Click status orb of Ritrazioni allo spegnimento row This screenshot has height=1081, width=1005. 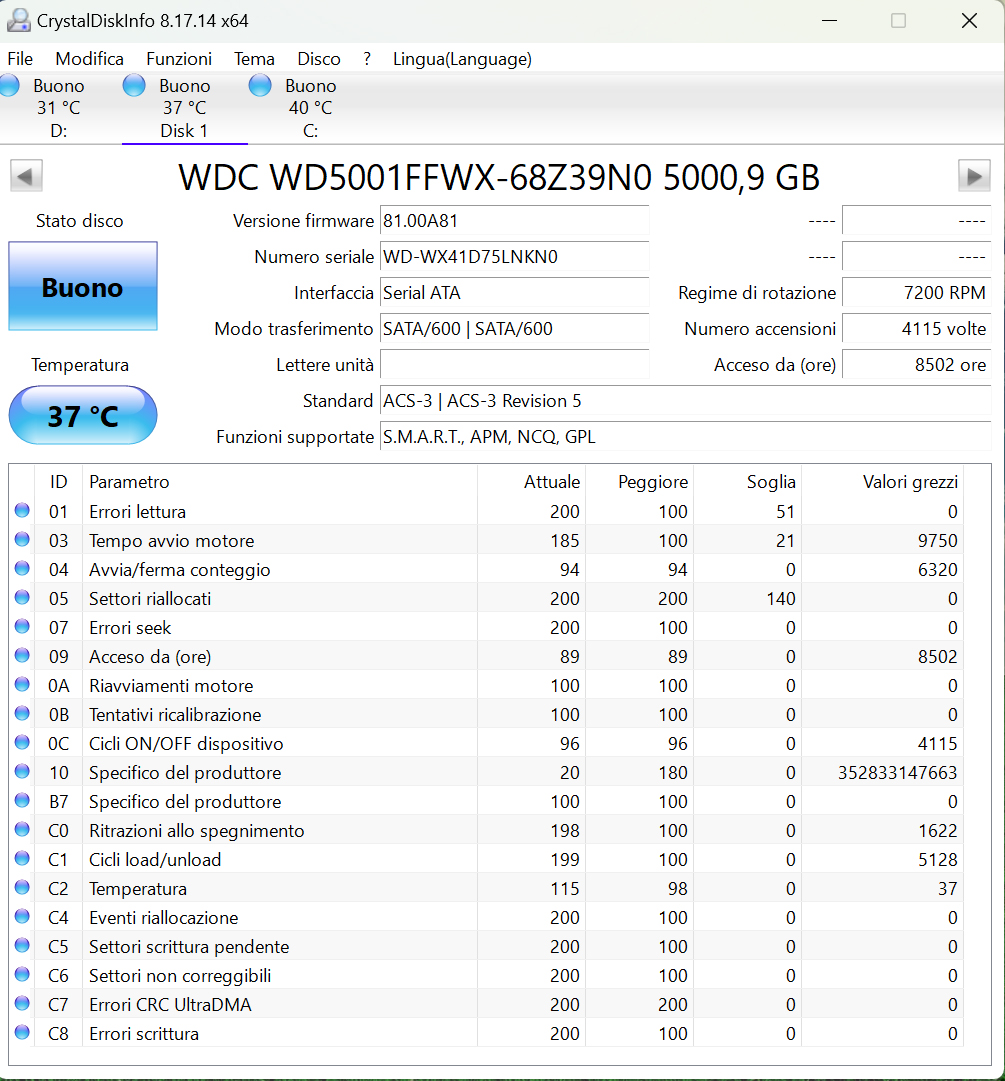pyautogui.click(x=22, y=829)
